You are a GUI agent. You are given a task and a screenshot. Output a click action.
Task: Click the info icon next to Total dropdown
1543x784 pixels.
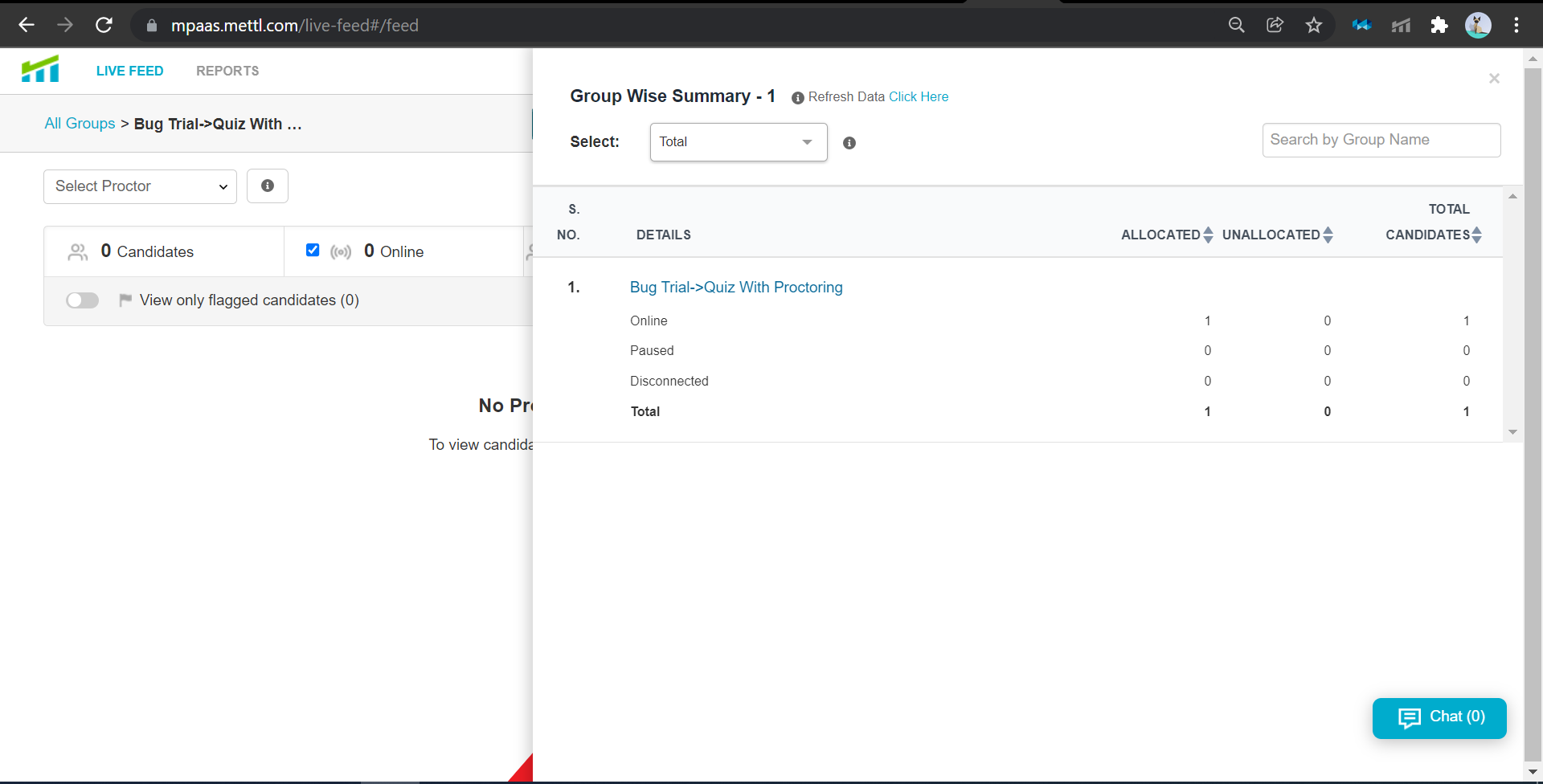[849, 143]
